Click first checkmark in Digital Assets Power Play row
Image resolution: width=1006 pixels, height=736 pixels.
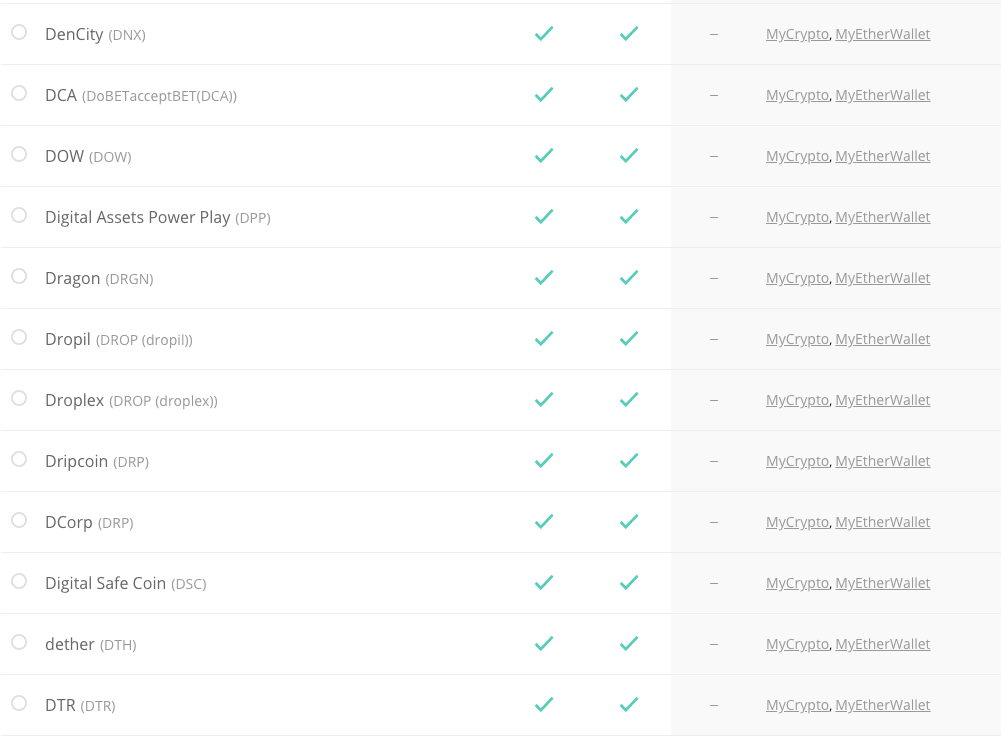click(544, 217)
